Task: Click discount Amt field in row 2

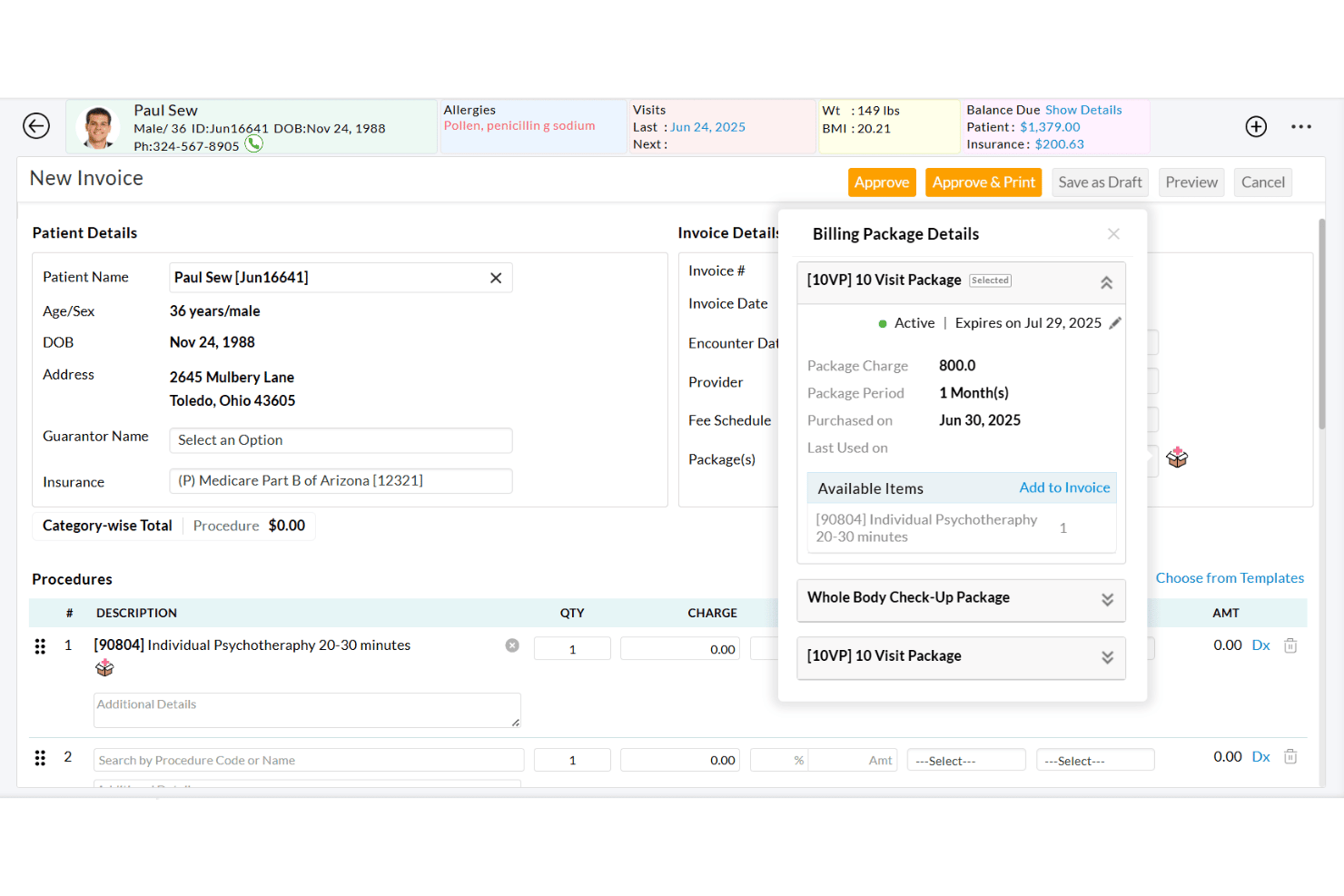Action: tap(853, 760)
